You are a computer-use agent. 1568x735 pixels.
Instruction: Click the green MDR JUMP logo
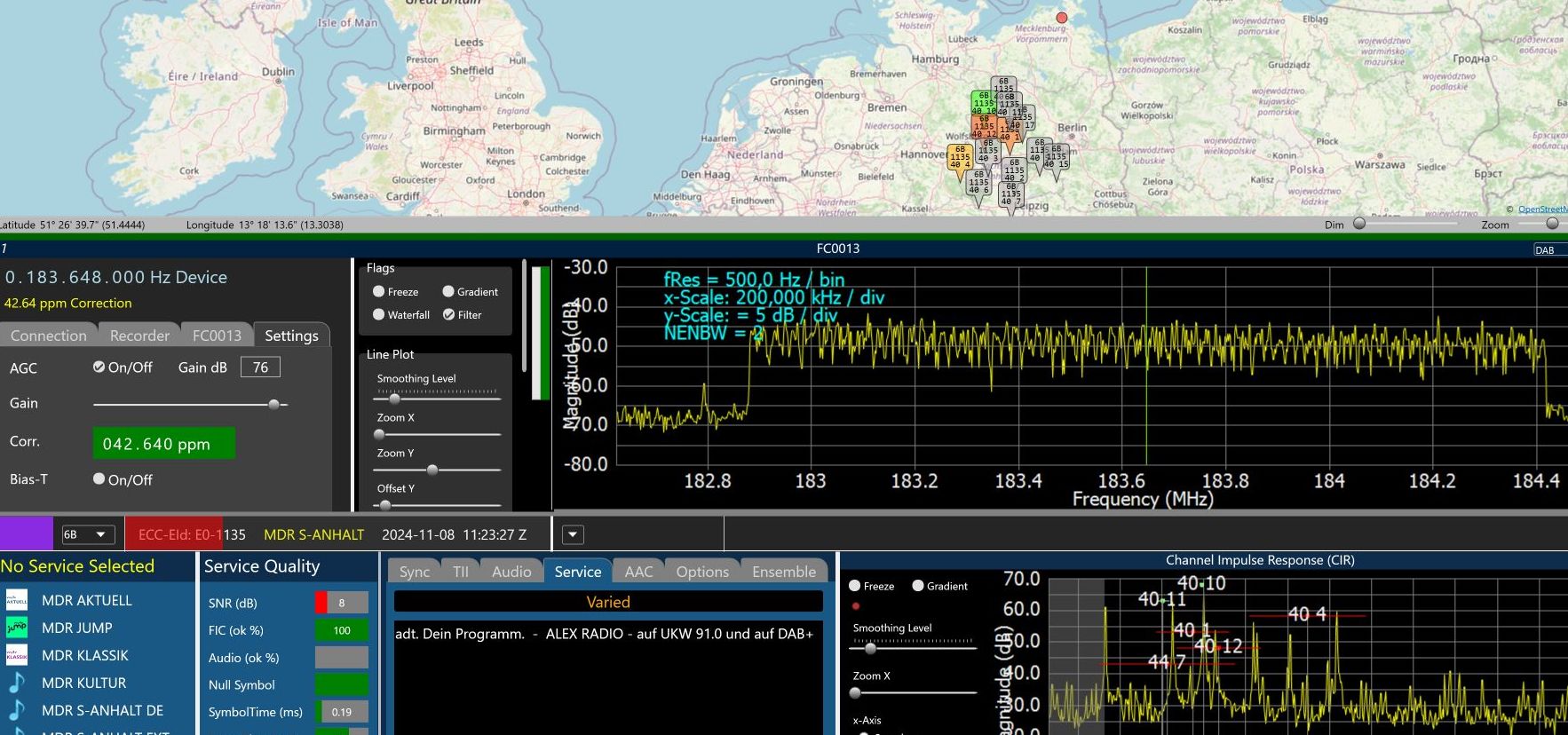[x=17, y=628]
